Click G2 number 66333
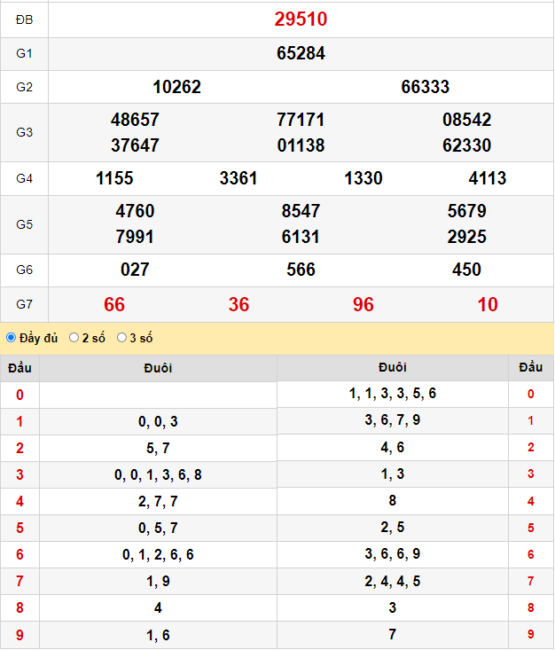Viewport: 555px width, 650px height. (x=425, y=87)
